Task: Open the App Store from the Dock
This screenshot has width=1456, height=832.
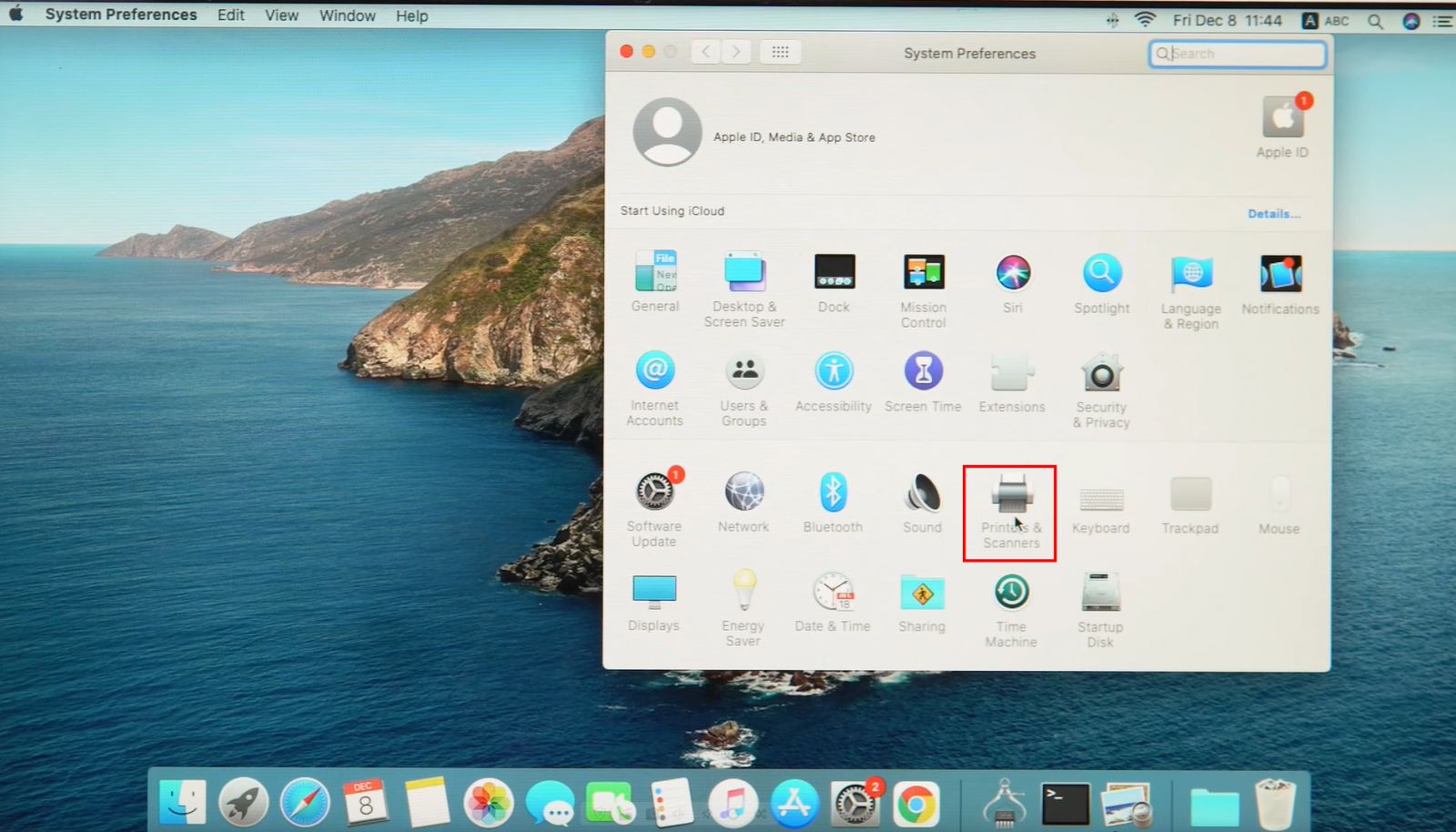Action: point(794,804)
